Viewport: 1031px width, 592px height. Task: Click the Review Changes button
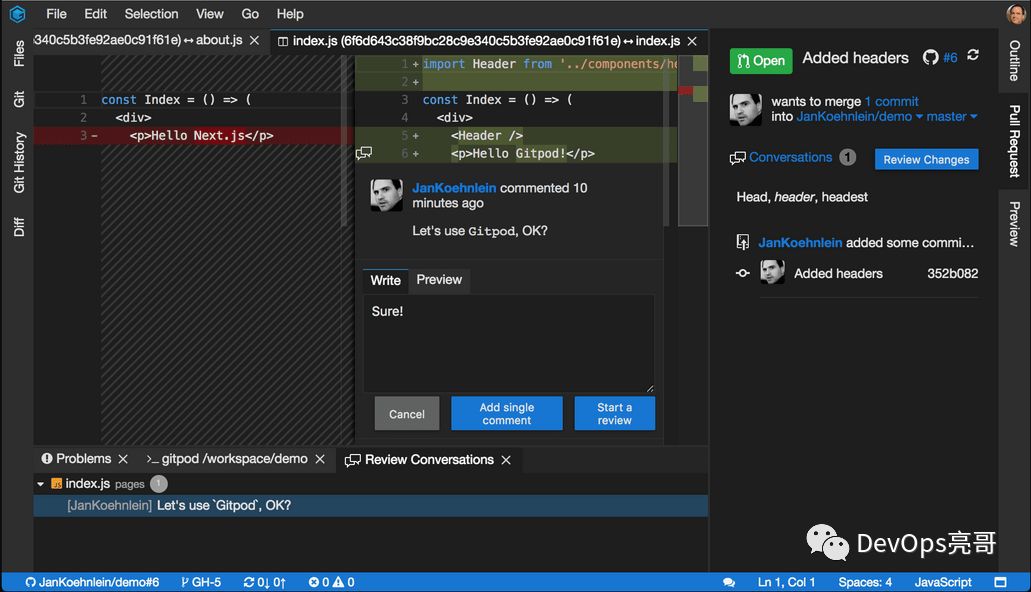pyautogui.click(x=926, y=159)
